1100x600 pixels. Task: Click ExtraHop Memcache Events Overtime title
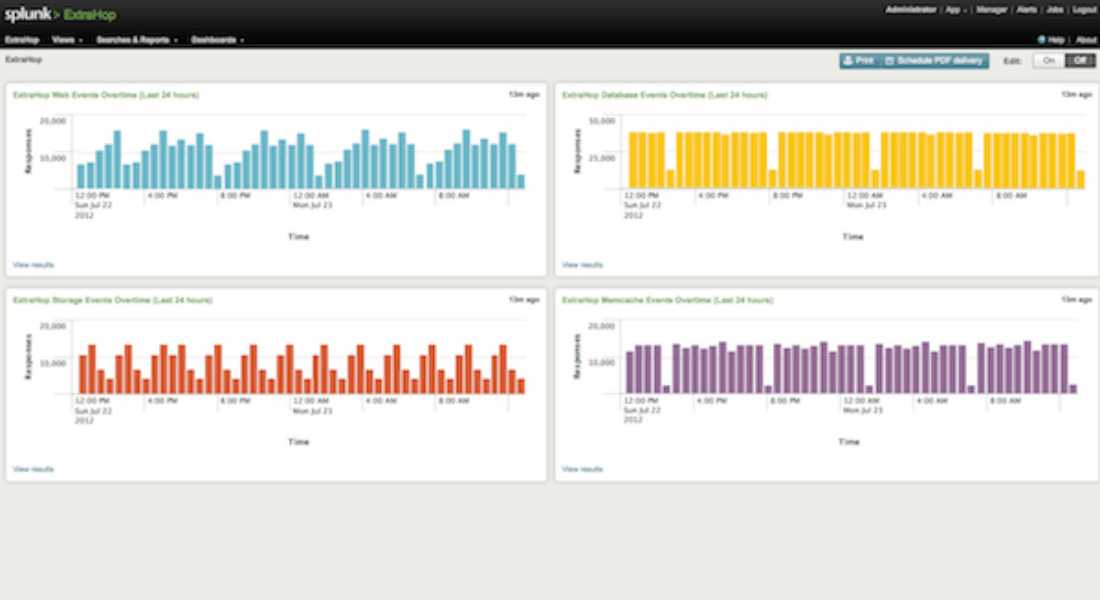667,300
